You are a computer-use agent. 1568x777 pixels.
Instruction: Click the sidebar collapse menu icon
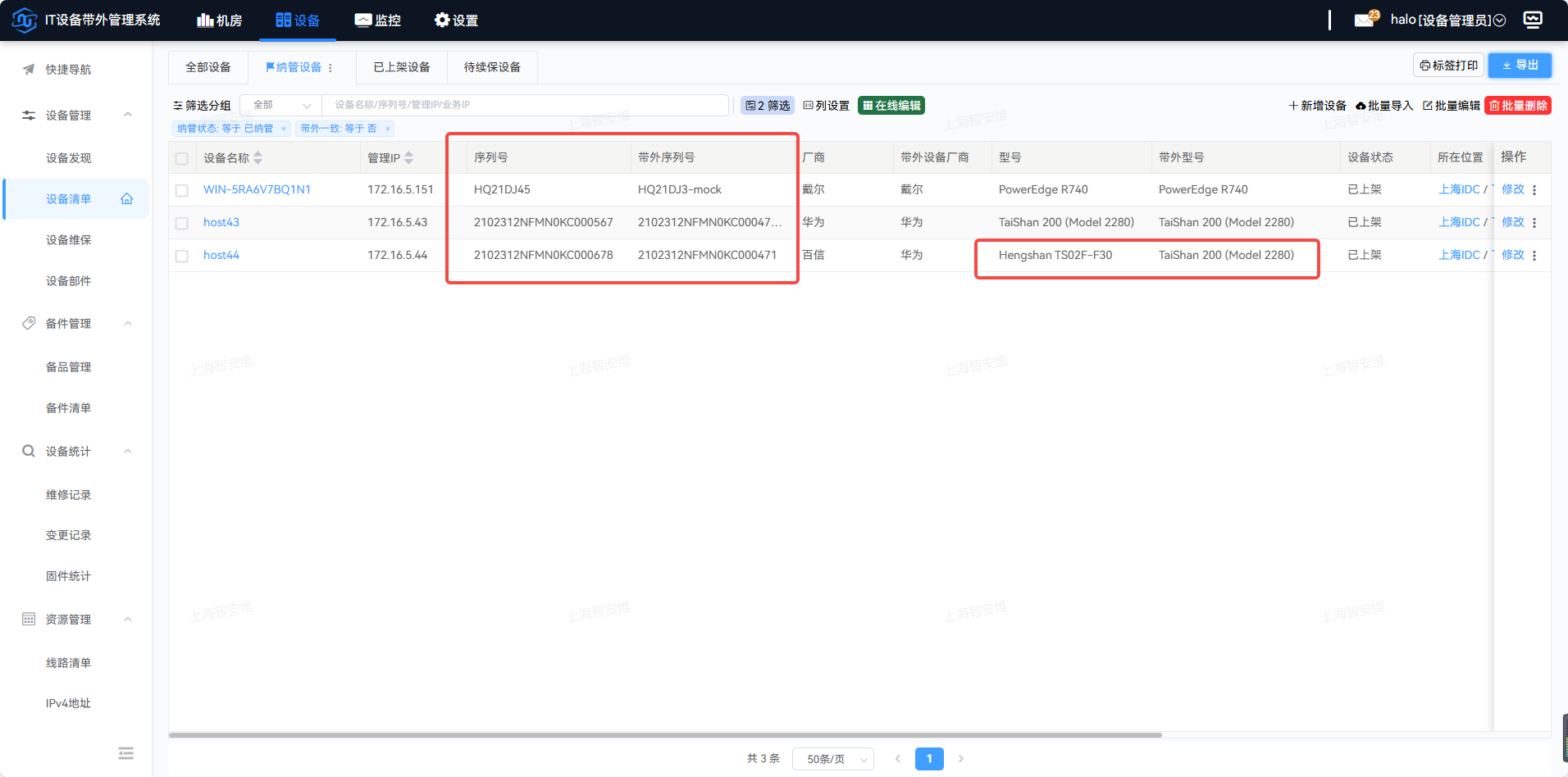point(125,753)
